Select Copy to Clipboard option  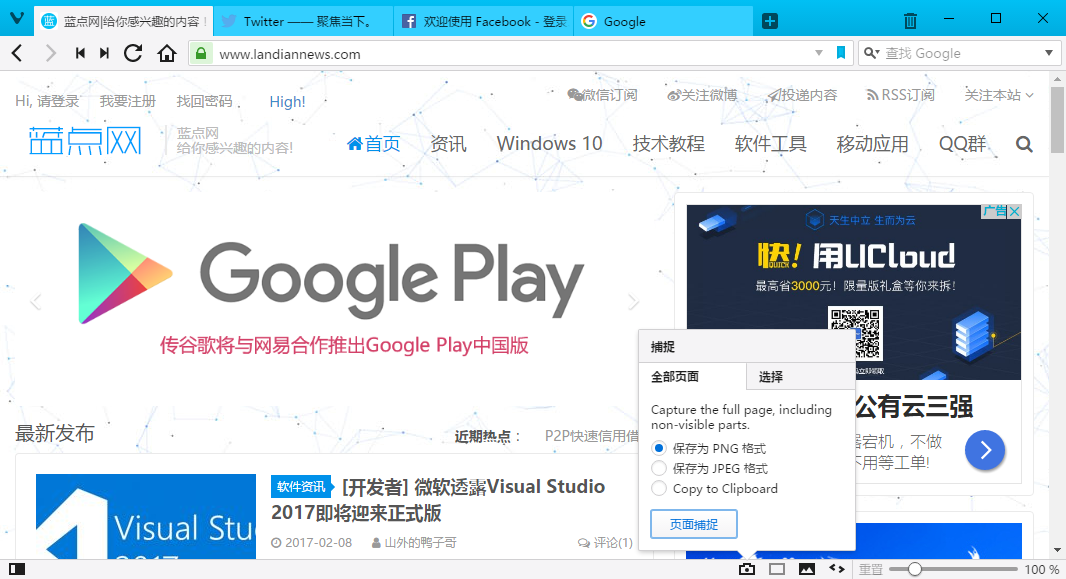point(658,488)
